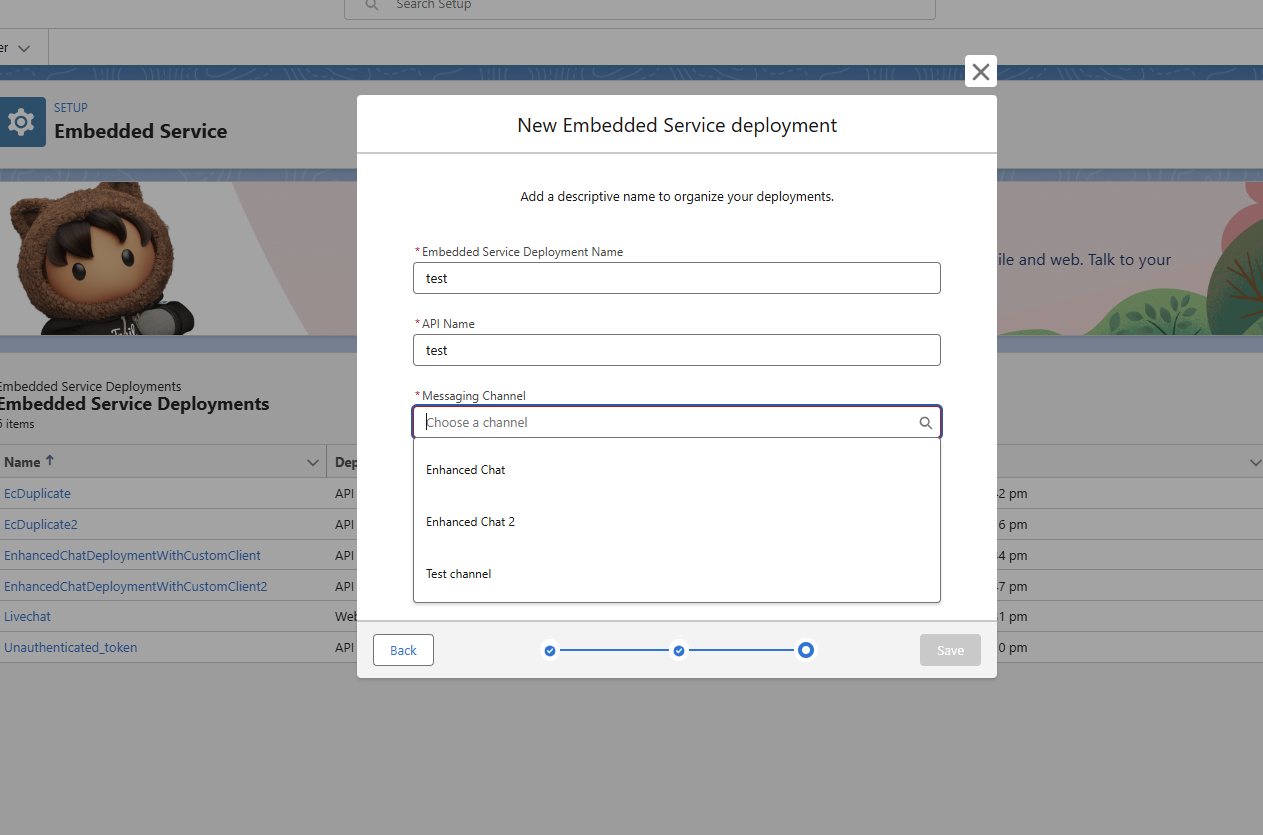Viewport: 1263px width, 835px height.
Task: Close the New Embedded Service deployment dialog
Action: pos(980,71)
